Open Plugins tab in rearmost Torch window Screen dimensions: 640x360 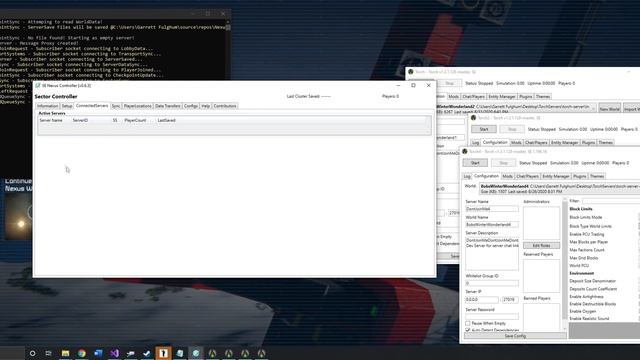(x=525, y=97)
